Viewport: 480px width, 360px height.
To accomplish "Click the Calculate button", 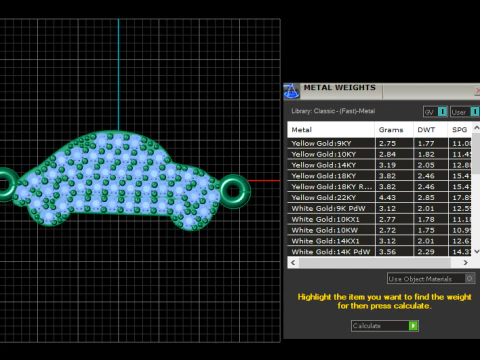I will pos(385,326).
